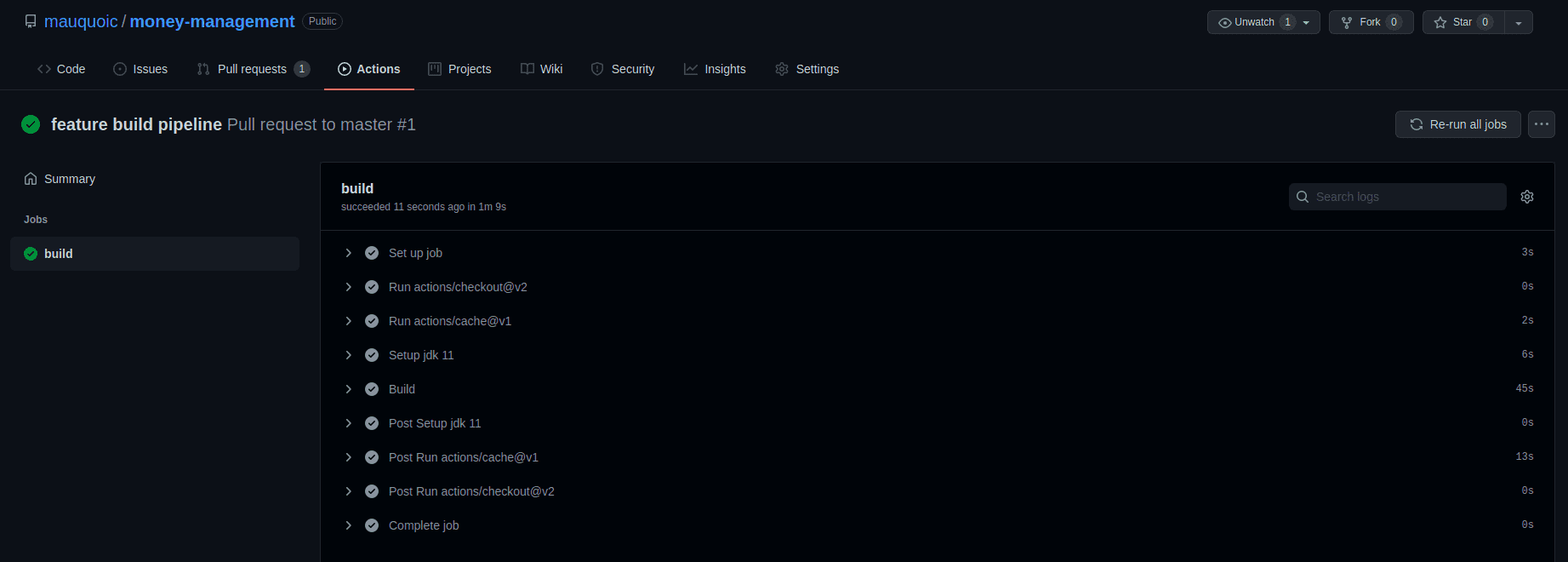Click the success check icon for Complete job

coord(372,525)
